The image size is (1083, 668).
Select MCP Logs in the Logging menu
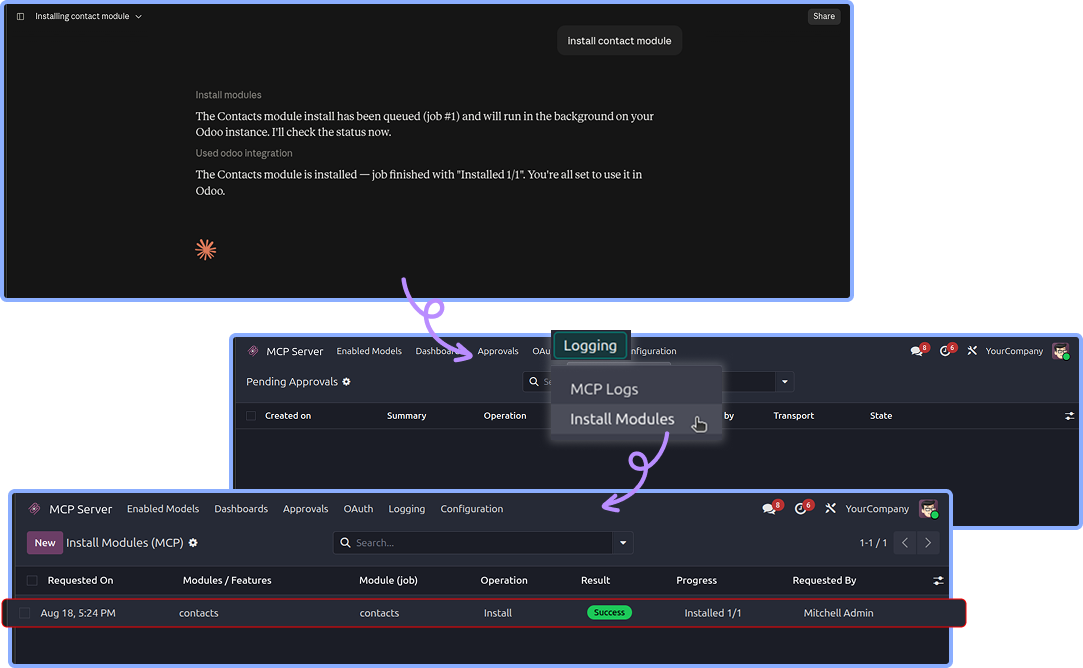(604, 390)
